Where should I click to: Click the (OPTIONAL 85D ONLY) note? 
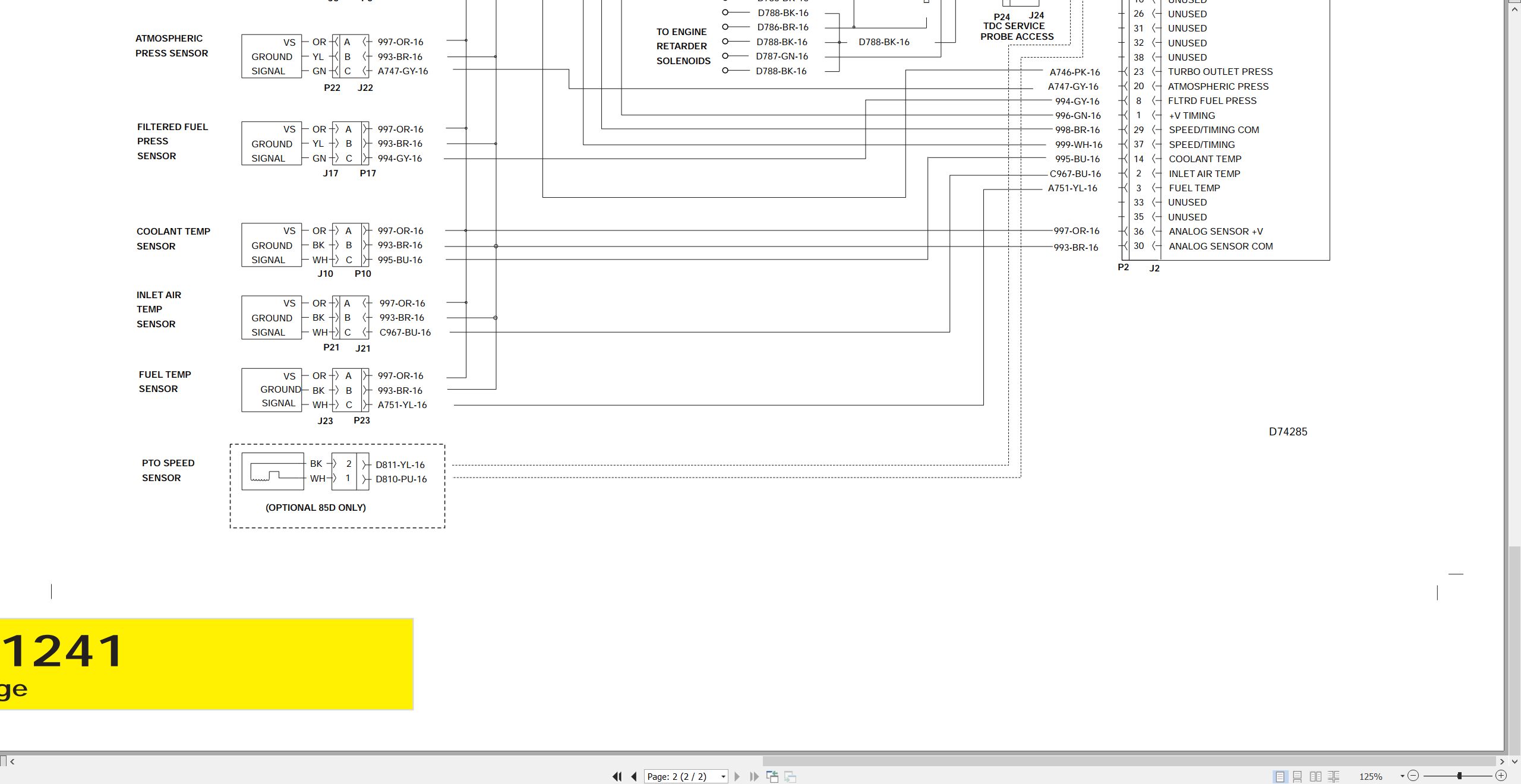pyautogui.click(x=315, y=508)
